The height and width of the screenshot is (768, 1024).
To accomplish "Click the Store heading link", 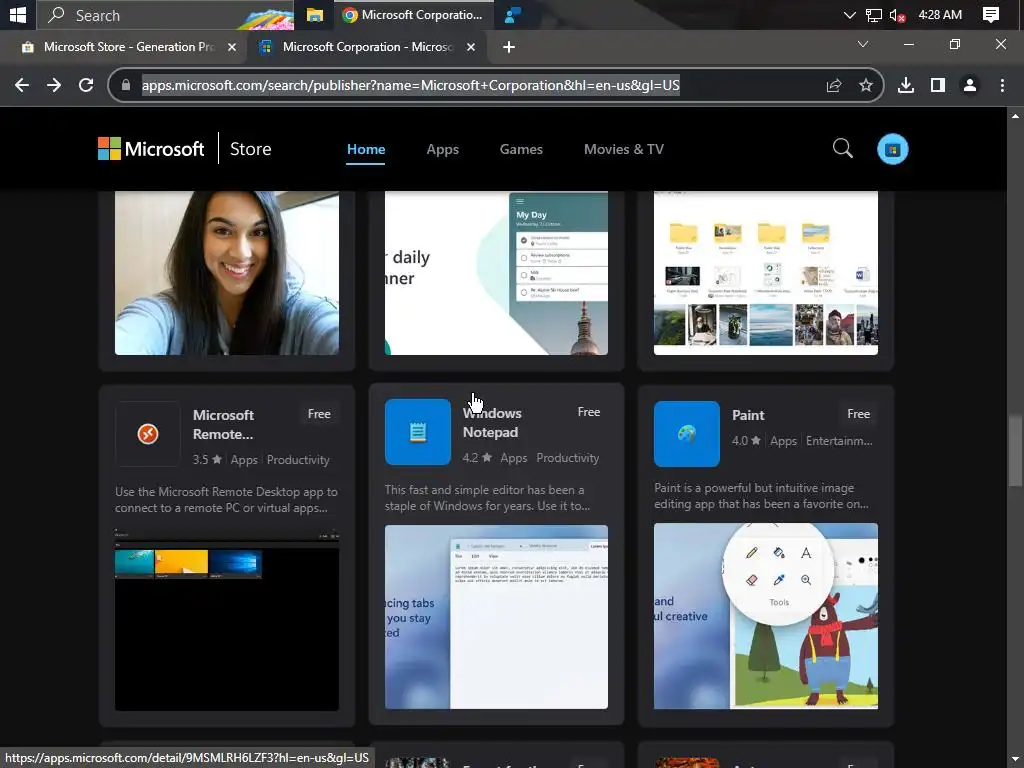I will pos(250,149).
